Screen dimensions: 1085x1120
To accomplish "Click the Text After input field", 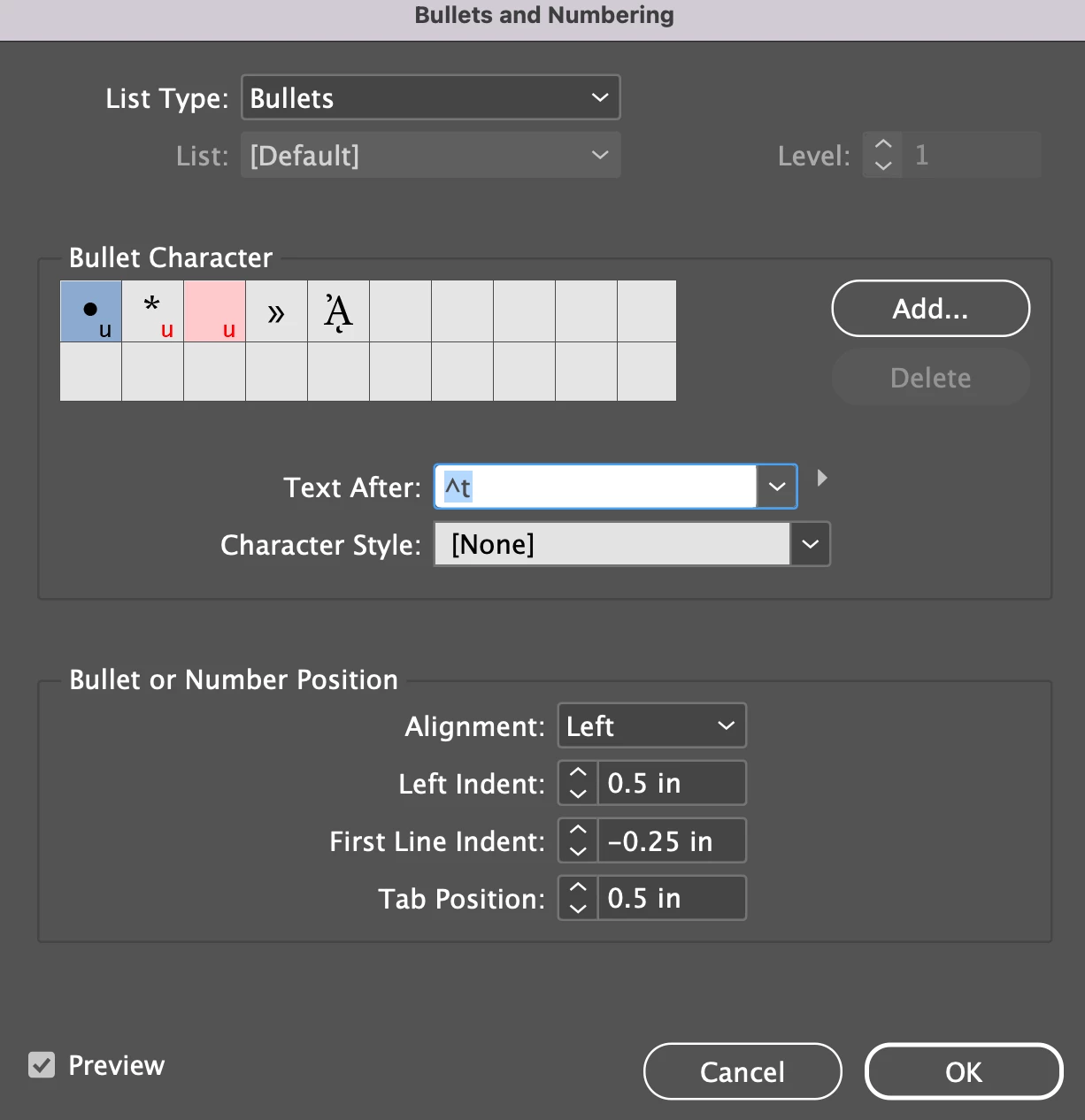I will [x=596, y=487].
